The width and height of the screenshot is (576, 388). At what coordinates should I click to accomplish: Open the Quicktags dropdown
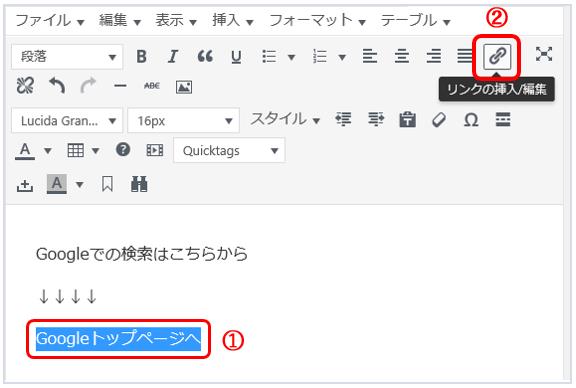(x=229, y=150)
